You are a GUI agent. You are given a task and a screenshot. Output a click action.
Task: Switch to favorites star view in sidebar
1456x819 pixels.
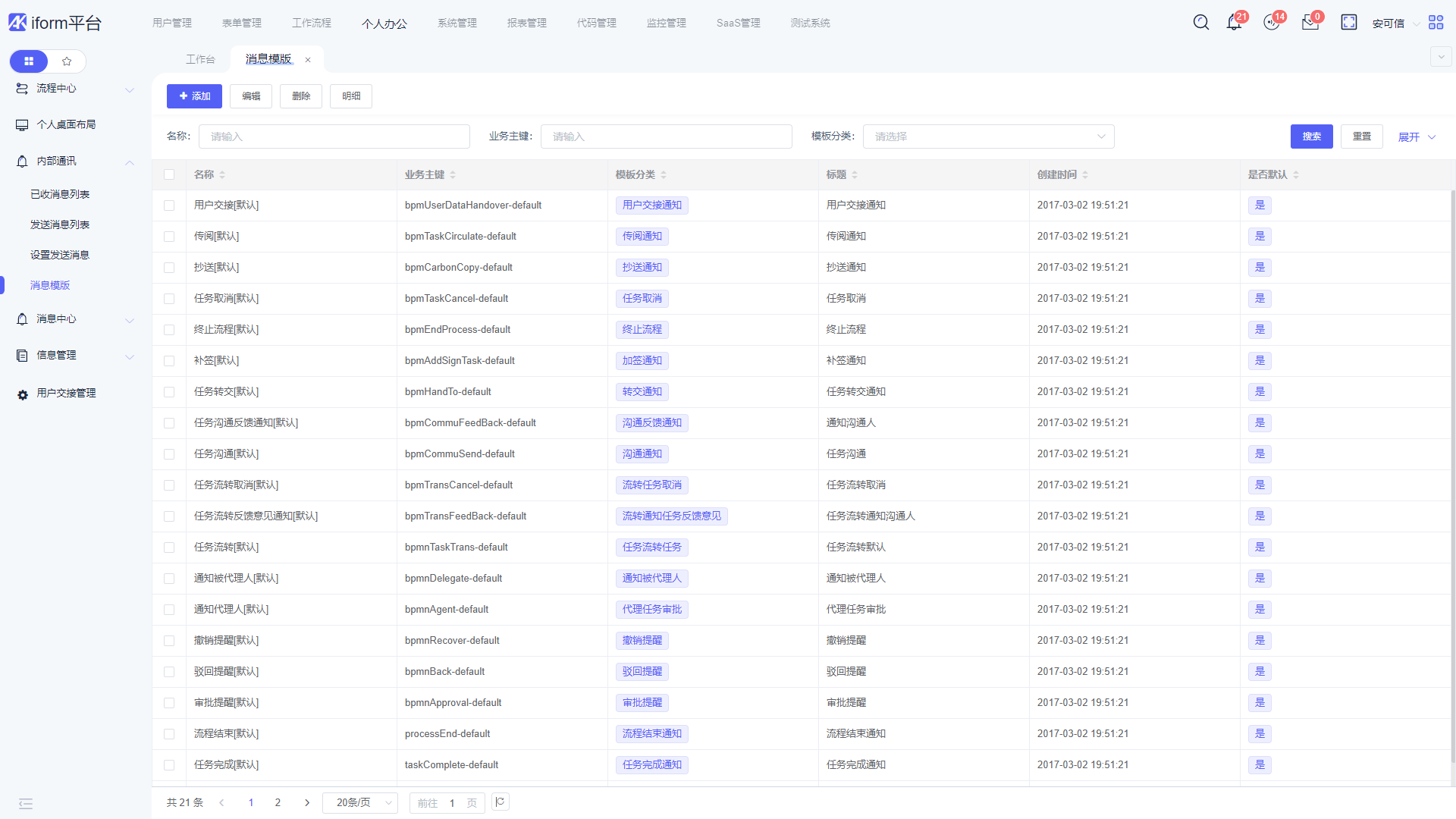coord(67,61)
